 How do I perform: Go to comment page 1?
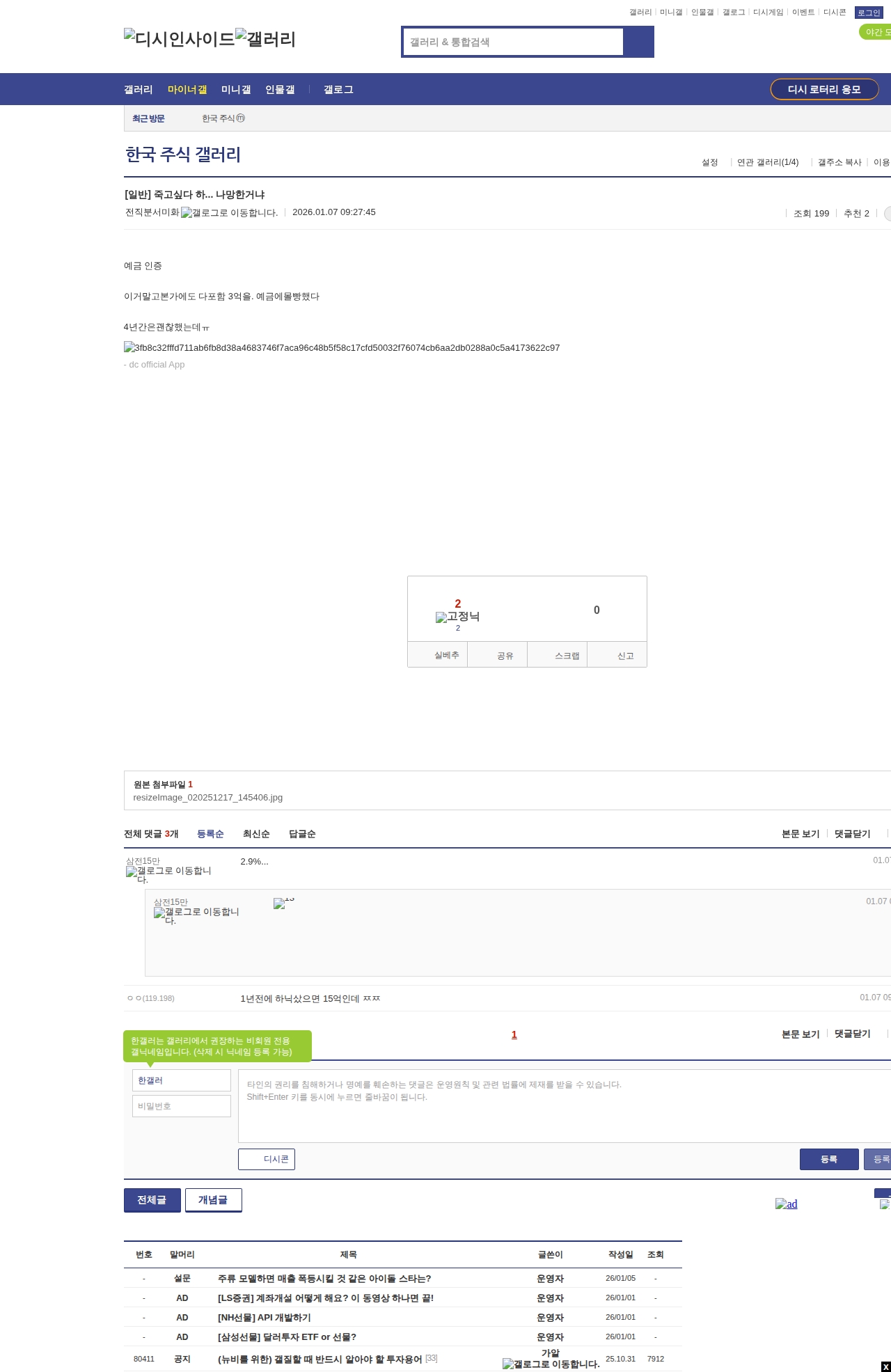(514, 1034)
